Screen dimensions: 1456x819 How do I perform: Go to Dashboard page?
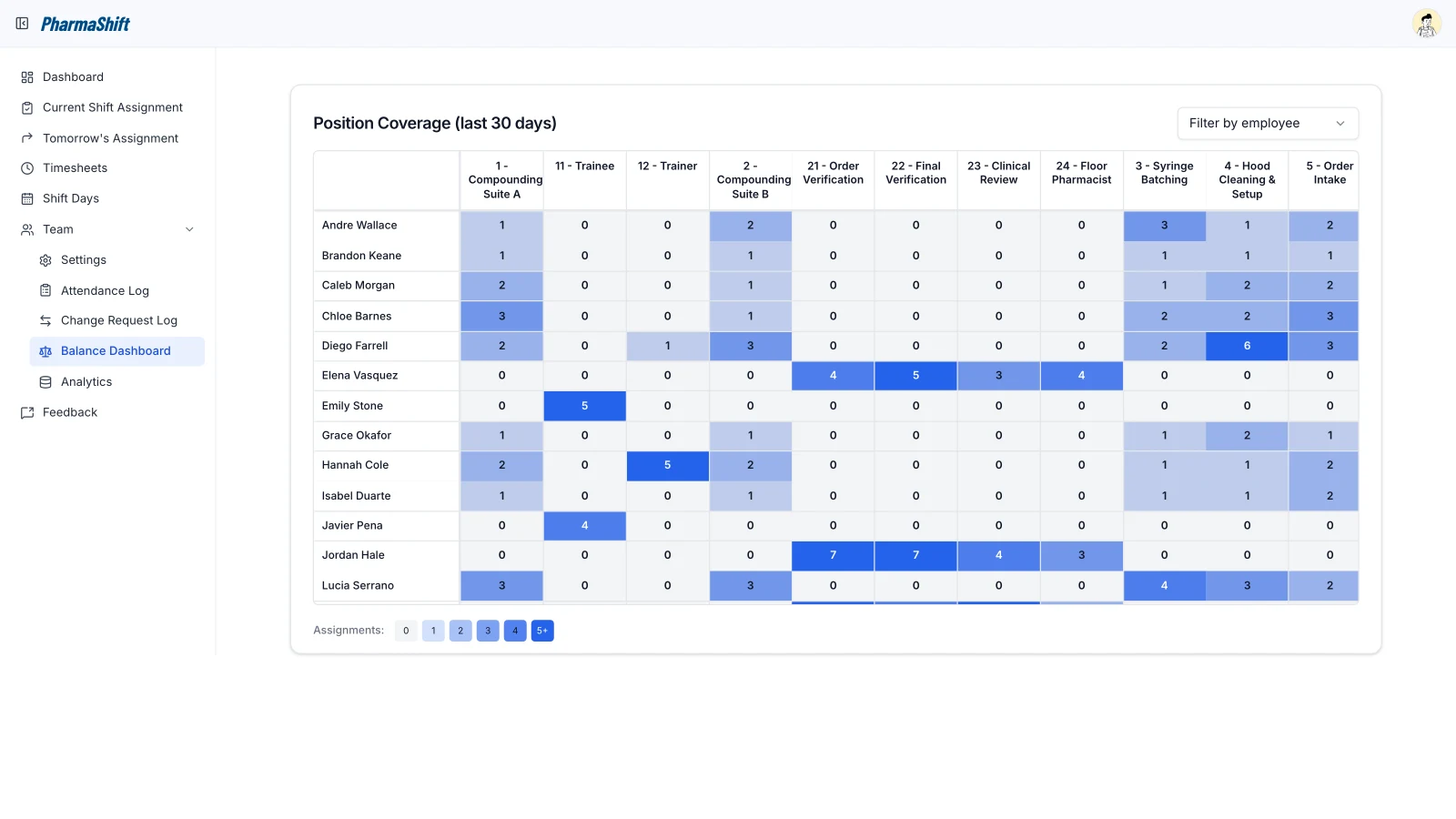pyautogui.click(x=73, y=77)
